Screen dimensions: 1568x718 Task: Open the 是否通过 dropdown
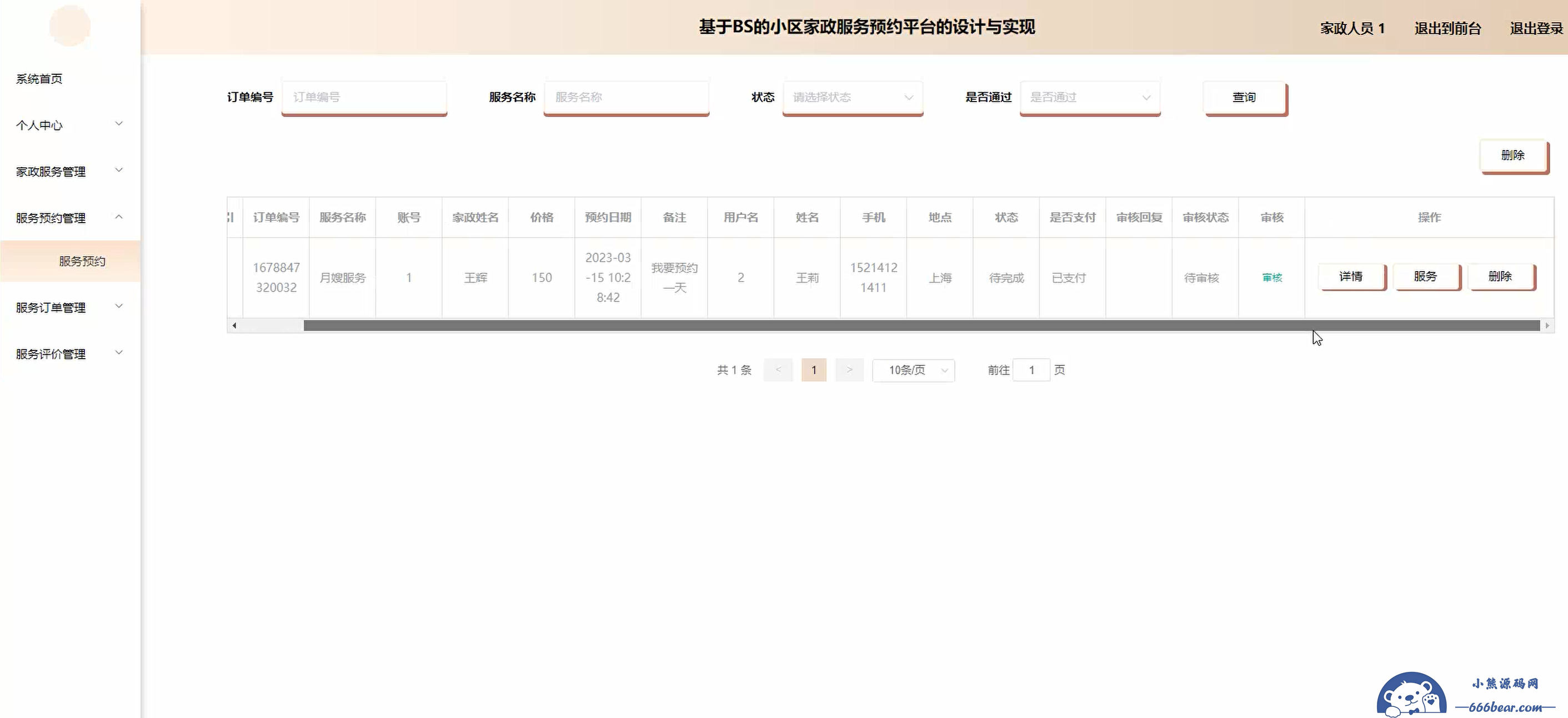[1090, 97]
